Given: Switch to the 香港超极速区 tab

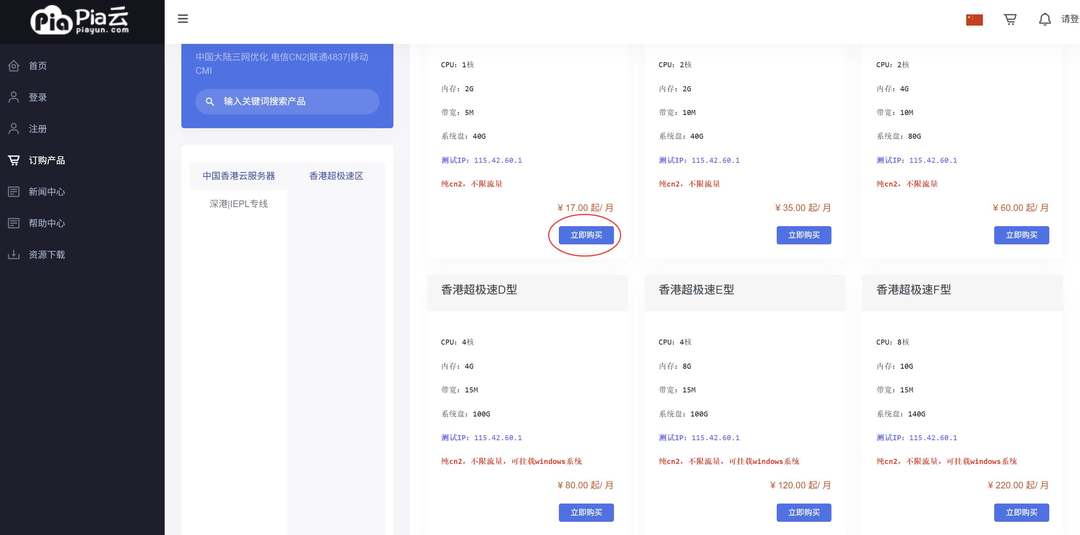Looking at the screenshot, I should [336, 176].
